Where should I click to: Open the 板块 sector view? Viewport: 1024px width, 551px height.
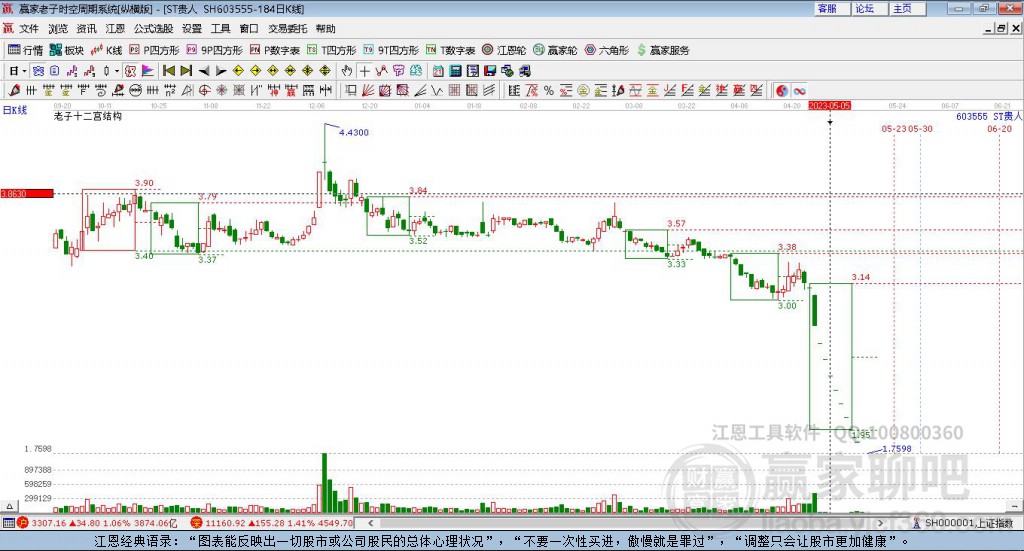[x=67, y=50]
